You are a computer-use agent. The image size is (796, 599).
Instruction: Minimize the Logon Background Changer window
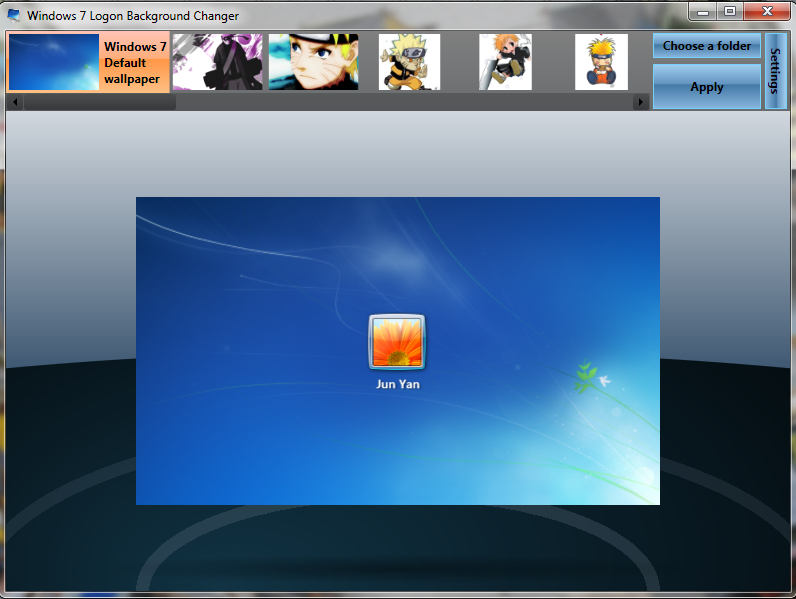(x=703, y=12)
